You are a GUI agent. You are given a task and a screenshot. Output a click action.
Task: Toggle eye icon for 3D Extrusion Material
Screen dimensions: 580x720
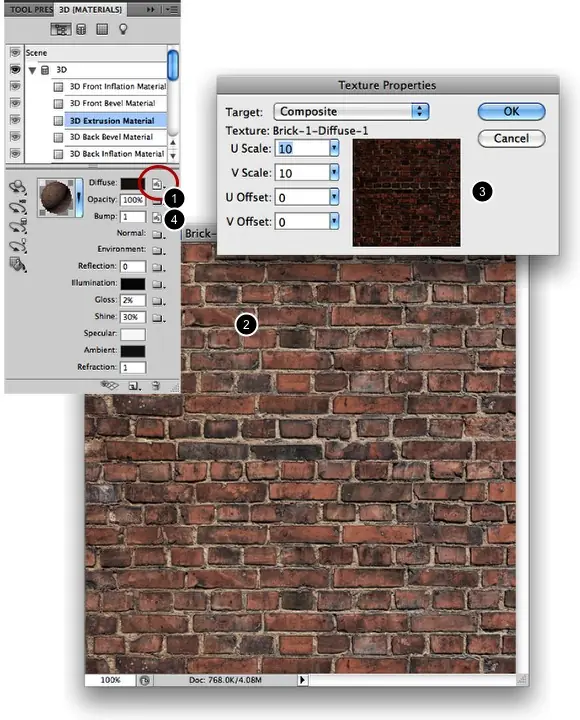[x=15, y=120]
